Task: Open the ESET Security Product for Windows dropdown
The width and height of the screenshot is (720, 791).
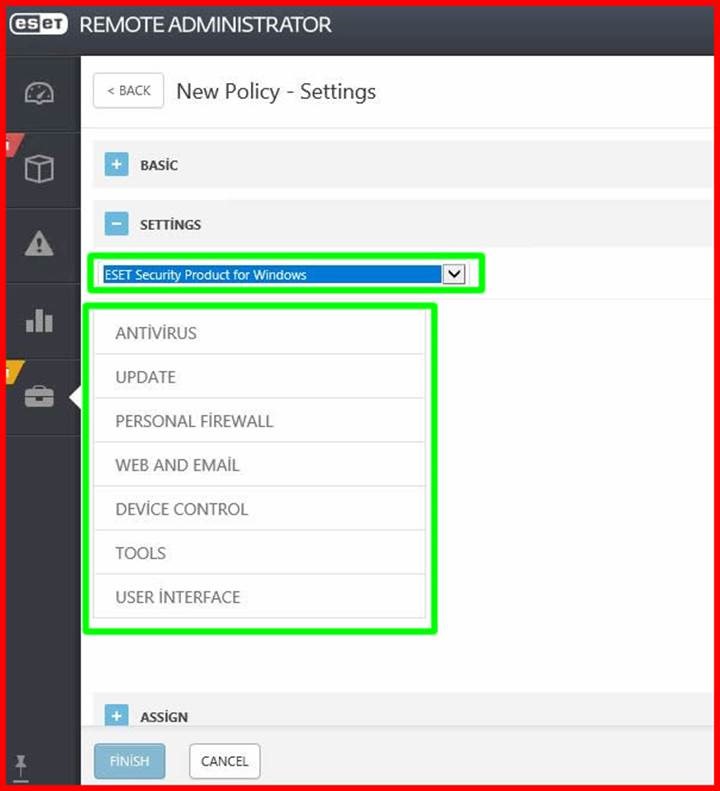Action: pyautogui.click(x=284, y=274)
